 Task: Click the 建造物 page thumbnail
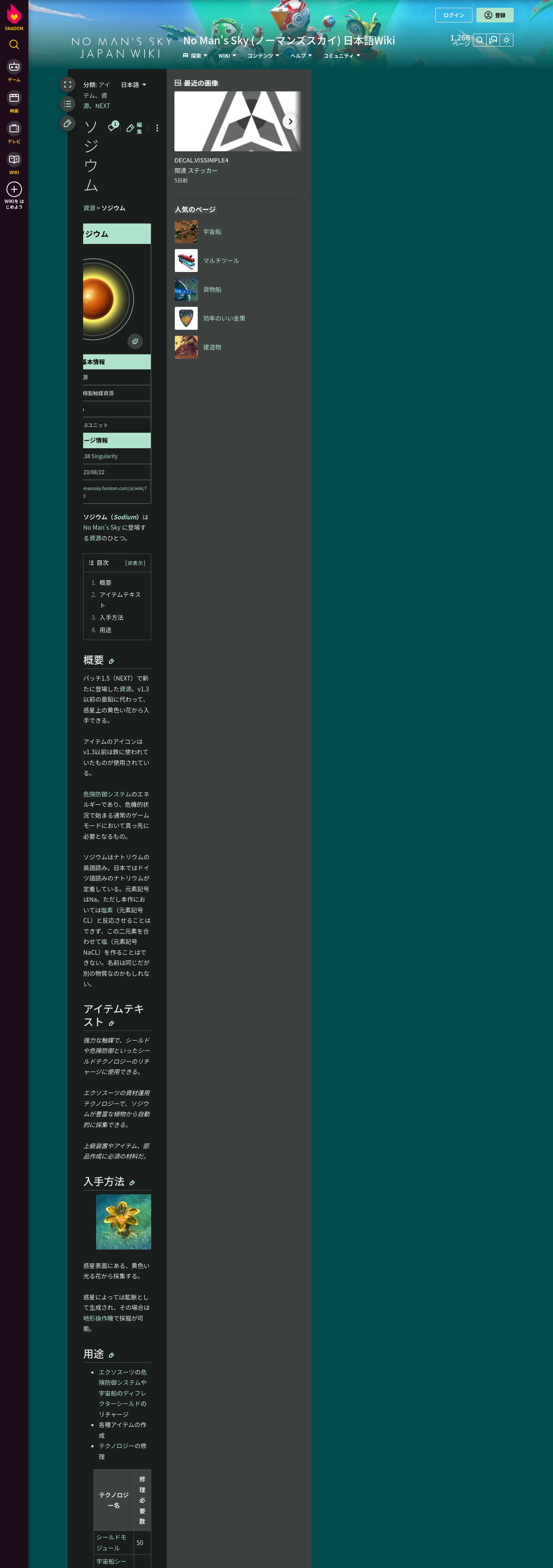[186, 347]
